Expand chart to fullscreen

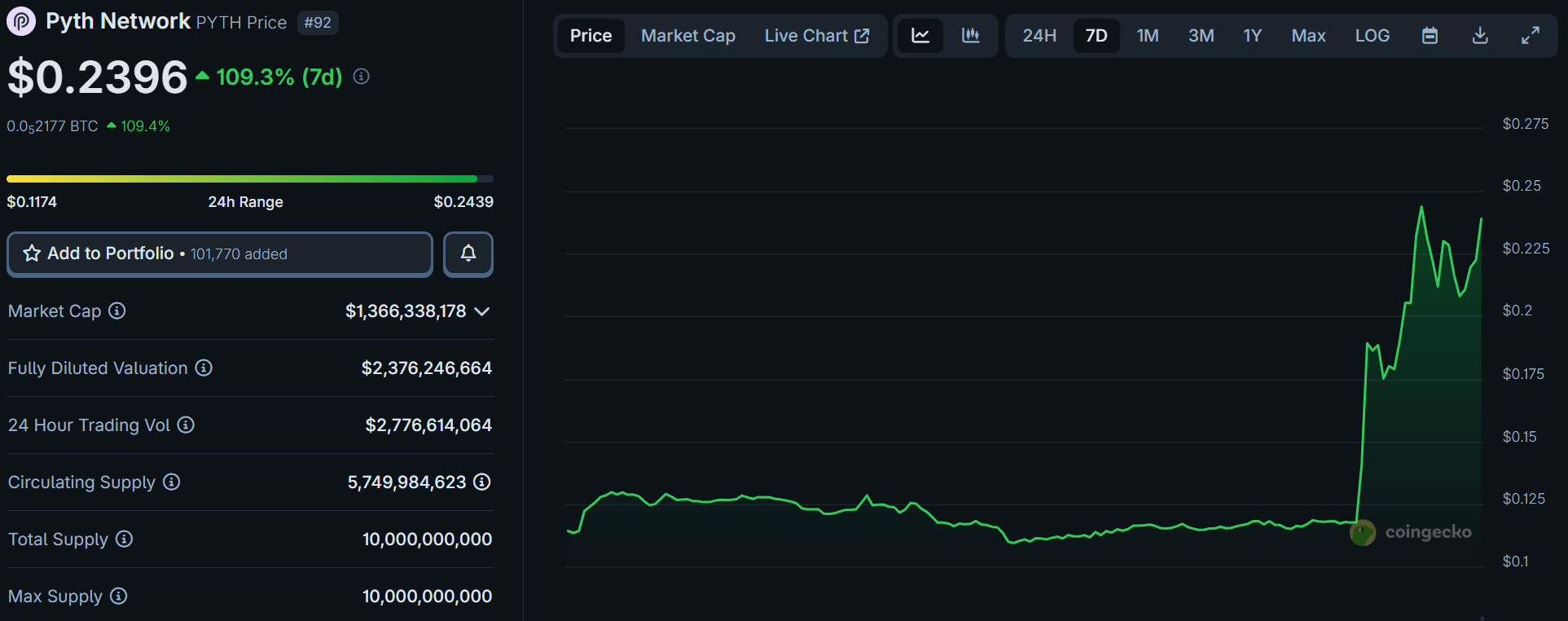pyautogui.click(x=1531, y=36)
